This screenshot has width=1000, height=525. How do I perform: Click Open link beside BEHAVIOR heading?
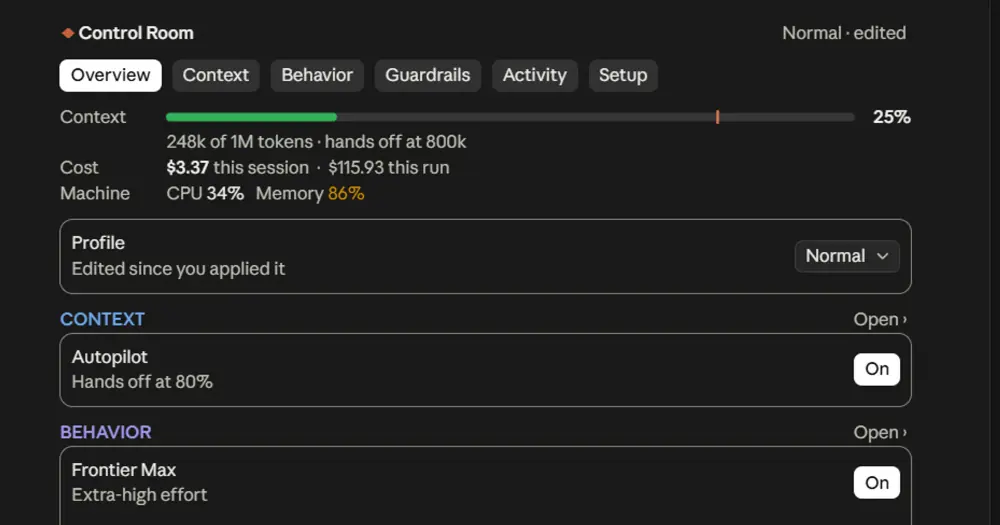880,432
